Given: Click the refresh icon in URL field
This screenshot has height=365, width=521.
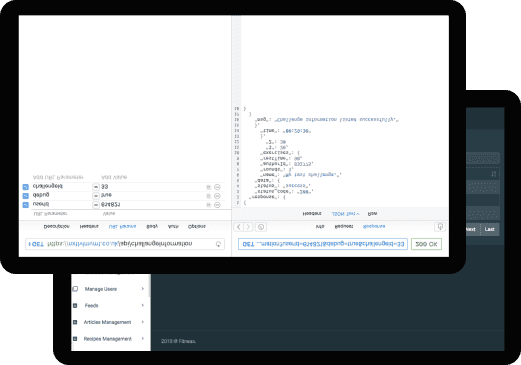Looking at the screenshot, I should click(x=218, y=244).
